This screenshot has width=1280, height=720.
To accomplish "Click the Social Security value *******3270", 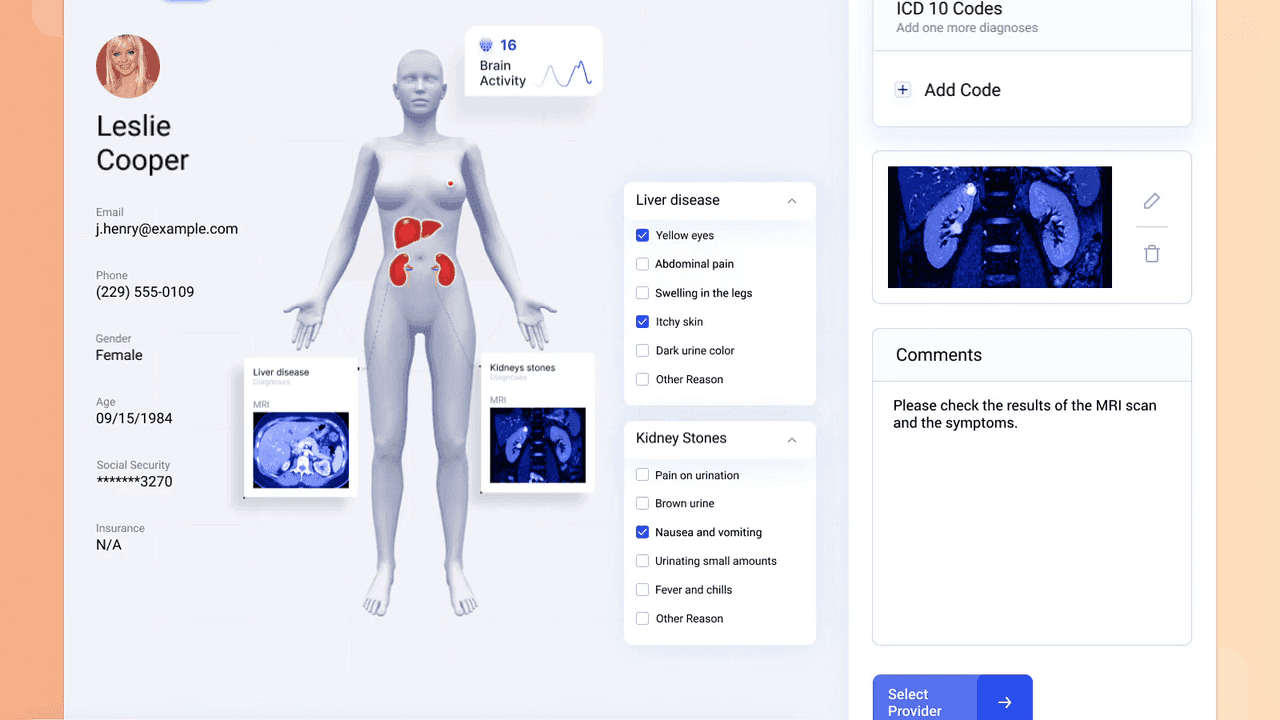I will [x=134, y=481].
